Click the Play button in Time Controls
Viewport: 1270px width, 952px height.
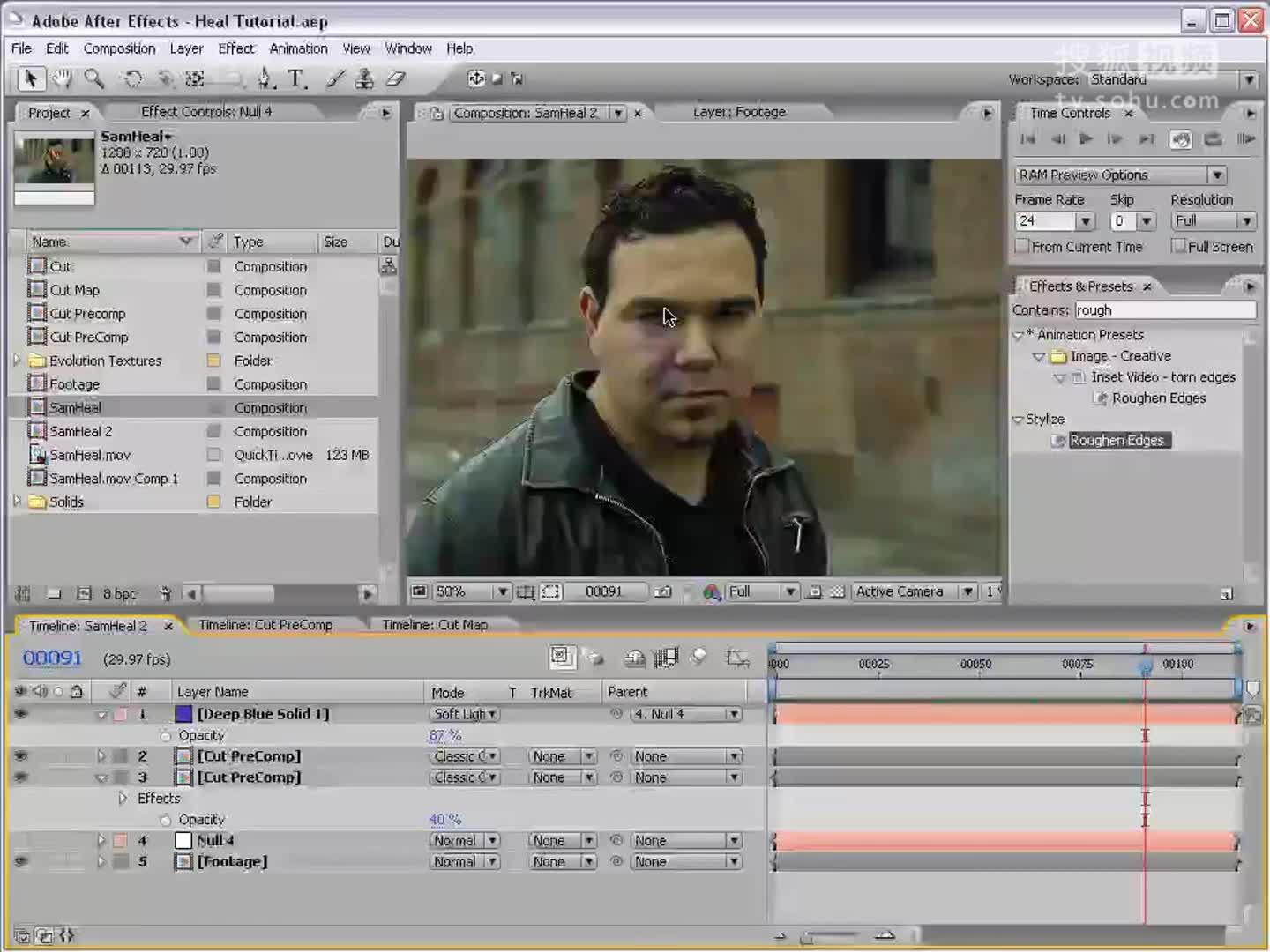pyautogui.click(x=1087, y=138)
